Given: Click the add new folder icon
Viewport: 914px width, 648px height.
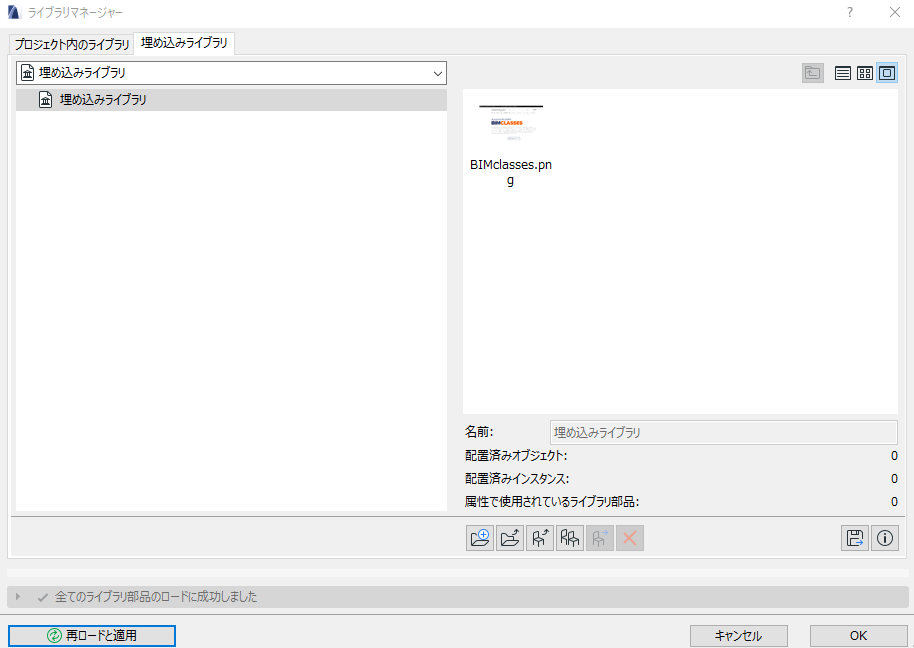Looking at the screenshot, I should click(480, 538).
